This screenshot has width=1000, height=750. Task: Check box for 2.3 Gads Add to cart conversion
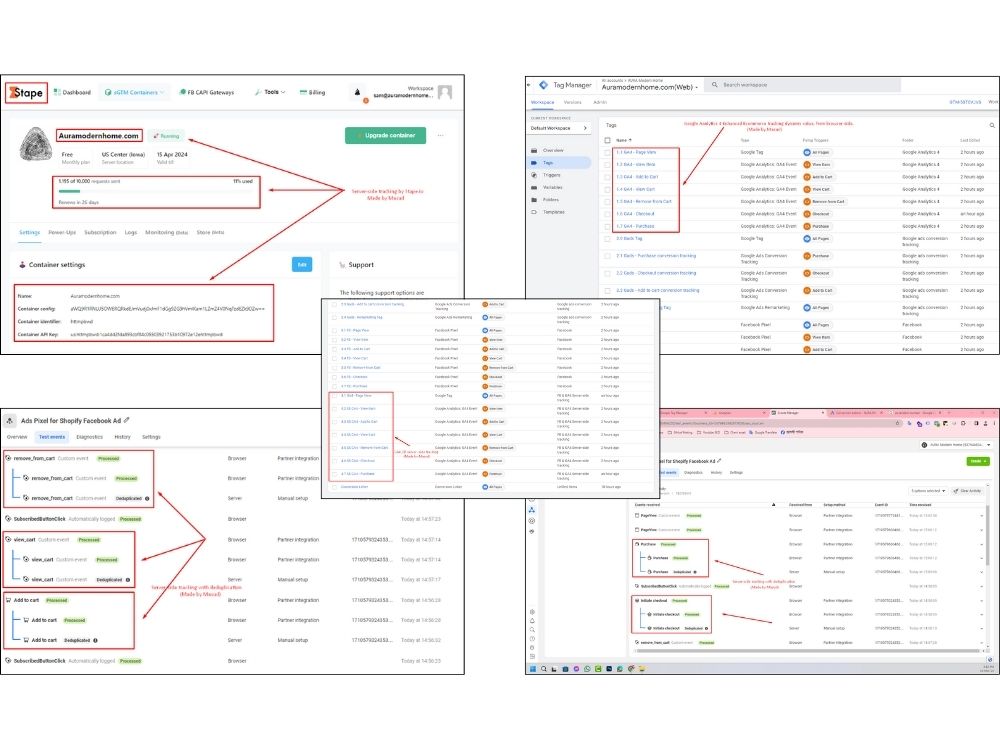(x=607, y=290)
